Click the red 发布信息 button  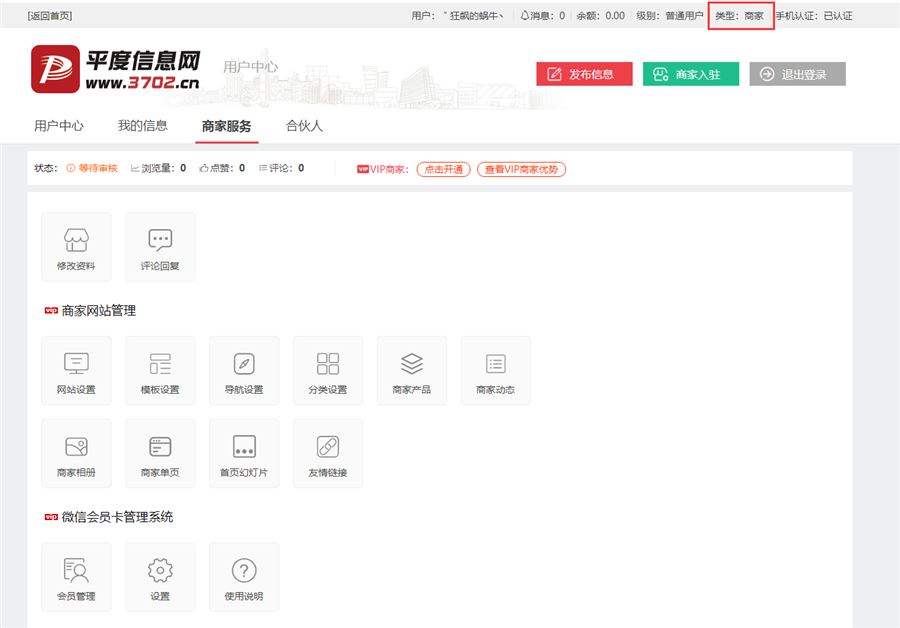tap(584, 74)
